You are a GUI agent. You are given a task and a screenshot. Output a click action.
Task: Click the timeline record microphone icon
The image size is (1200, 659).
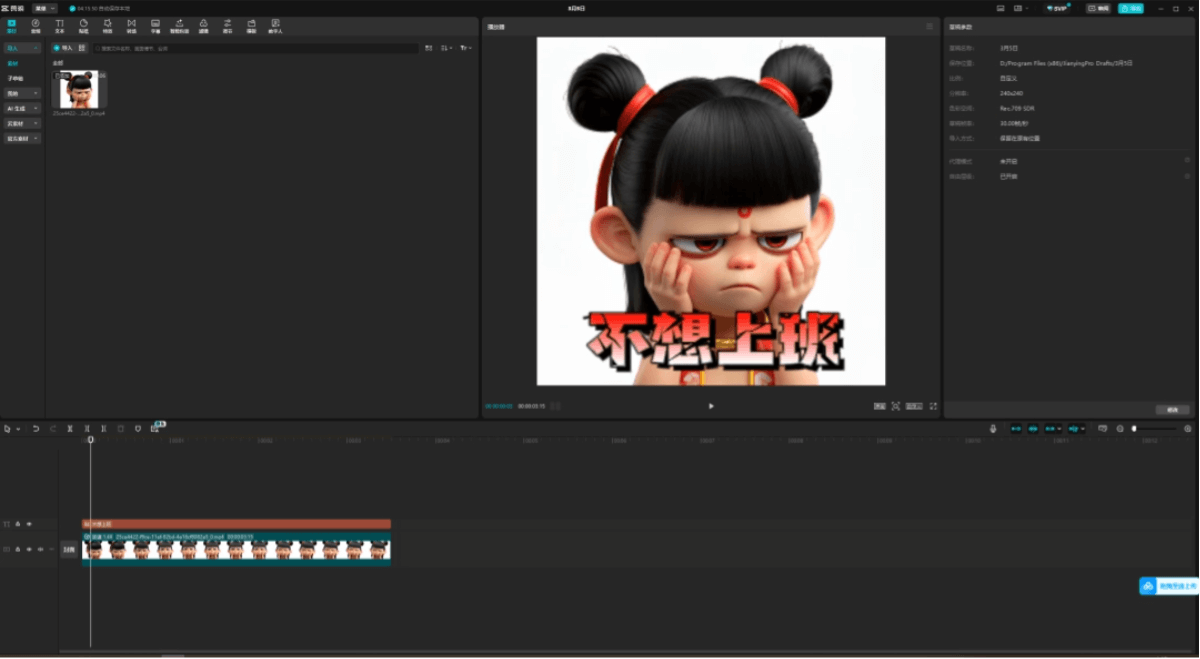pyautogui.click(x=993, y=429)
